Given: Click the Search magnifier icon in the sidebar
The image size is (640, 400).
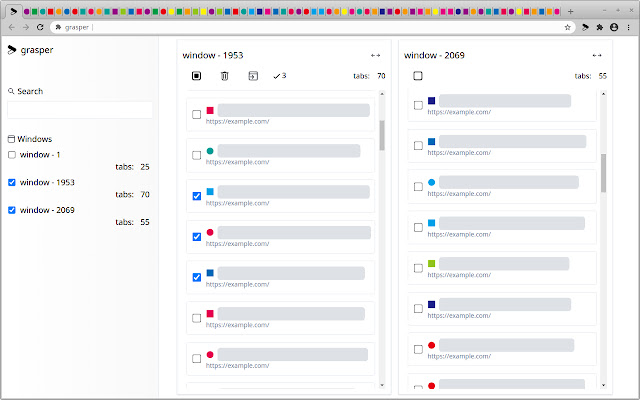Looking at the screenshot, I should 11,91.
